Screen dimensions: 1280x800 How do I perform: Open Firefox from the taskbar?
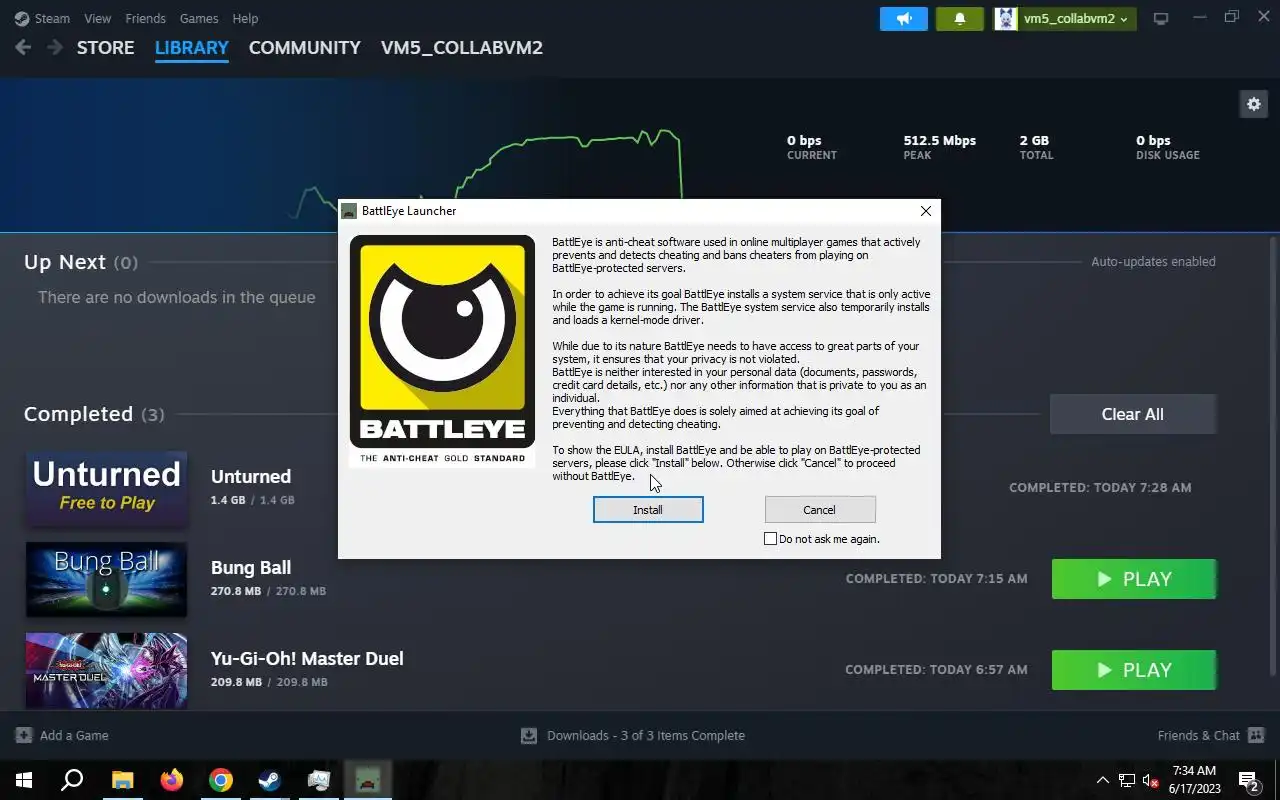(171, 780)
